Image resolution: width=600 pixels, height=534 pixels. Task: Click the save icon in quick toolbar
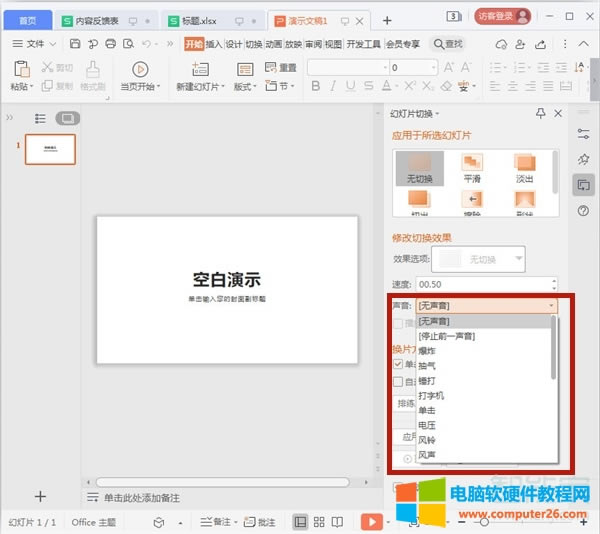point(74,44)
